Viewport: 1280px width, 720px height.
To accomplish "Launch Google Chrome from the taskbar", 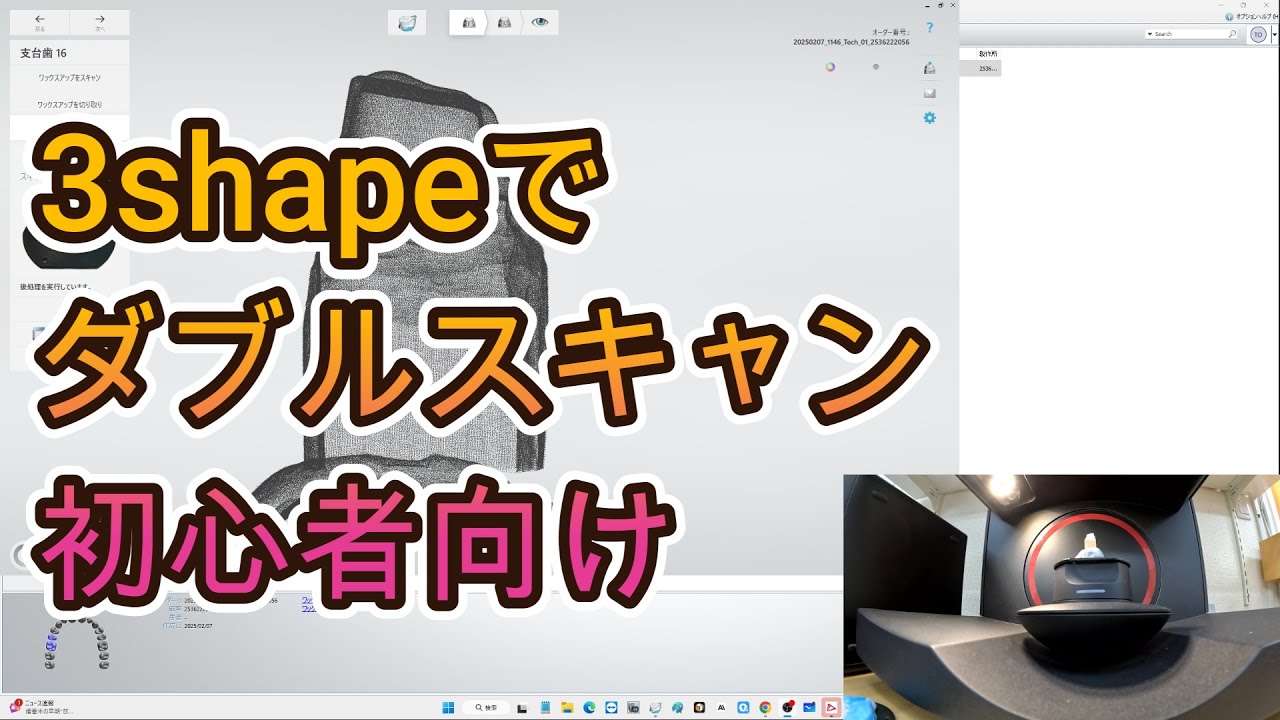I will pos(764,708).
